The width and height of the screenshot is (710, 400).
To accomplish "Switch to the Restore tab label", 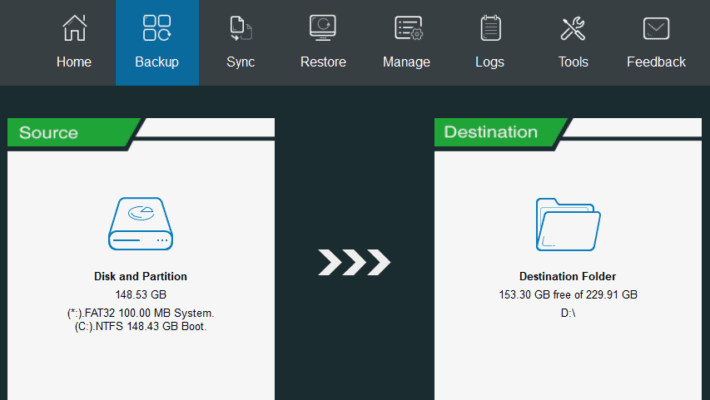I will tap(323, 62).
